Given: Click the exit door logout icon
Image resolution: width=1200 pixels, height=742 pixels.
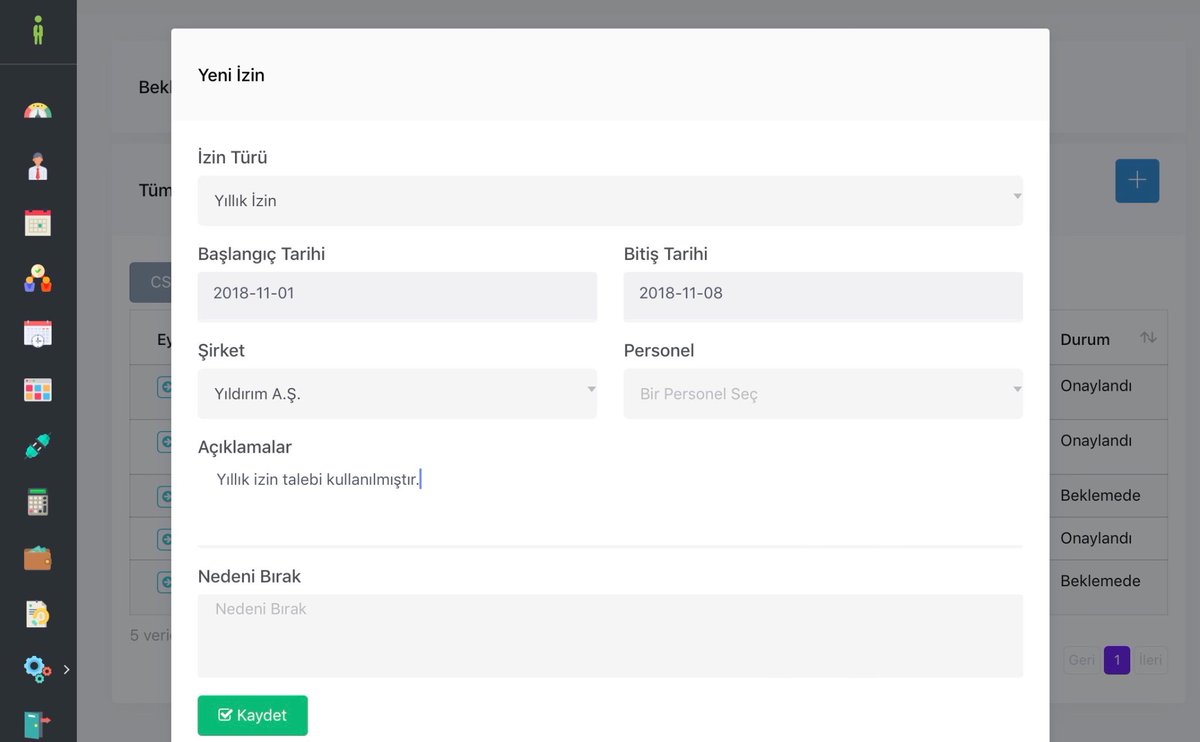Looking at the screenshot, I should (38, 725).
